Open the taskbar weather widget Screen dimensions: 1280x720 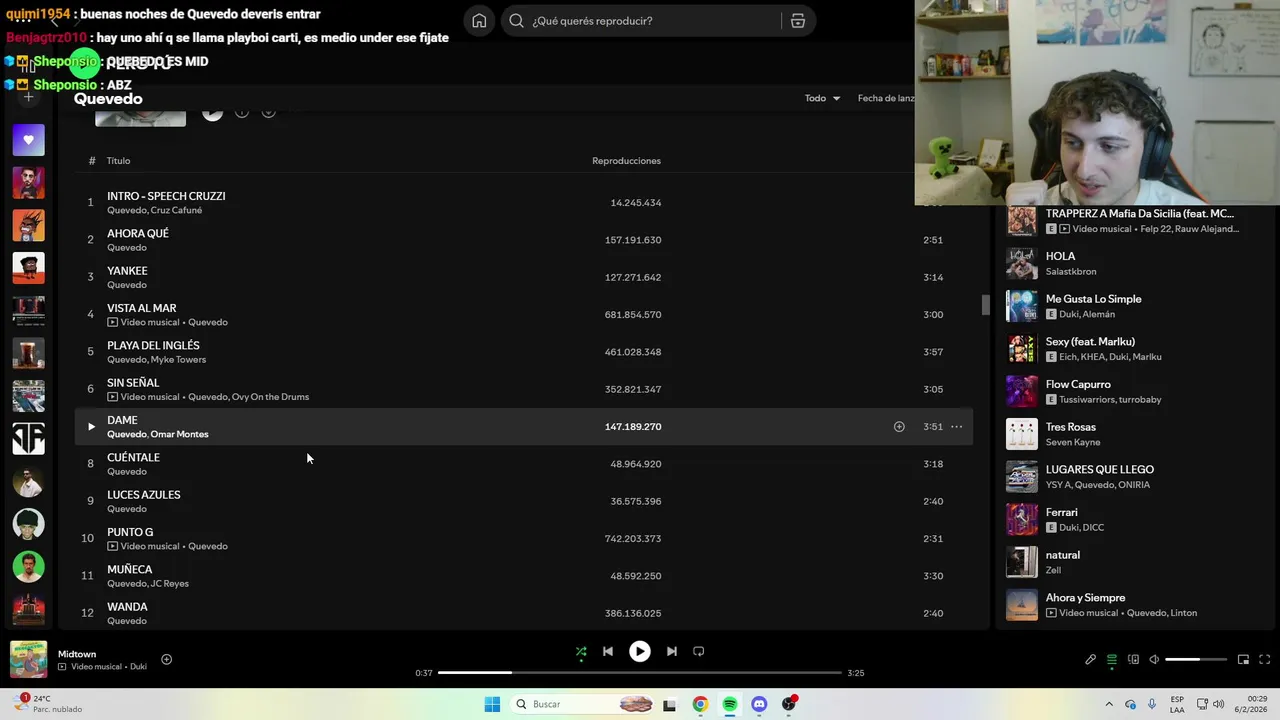tap(48, 704)
